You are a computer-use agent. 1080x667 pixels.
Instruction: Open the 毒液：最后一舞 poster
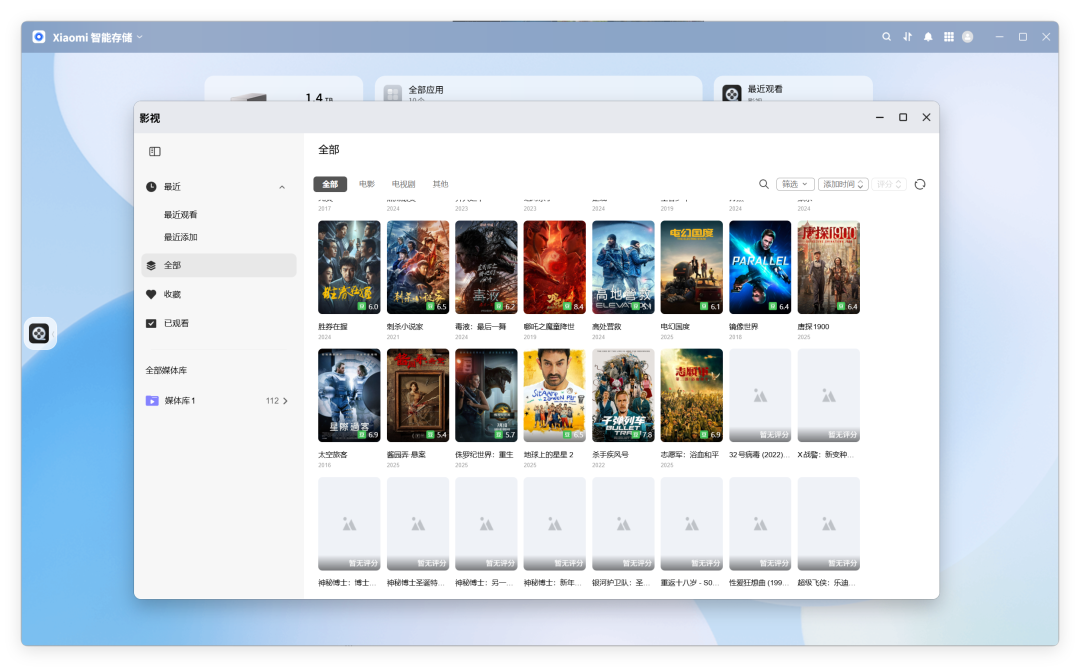[x=486, y=267]
